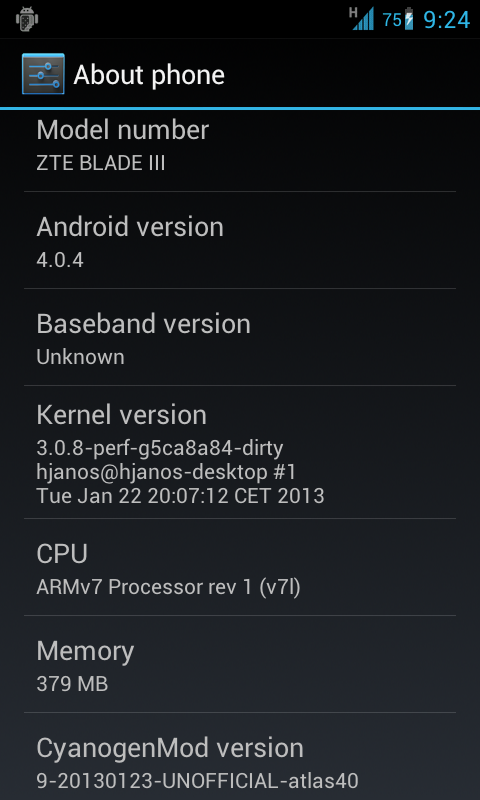The image size is (480, 800).
Task: Tap the ARMv7 Processor rev 1 text
Action: 144,587
